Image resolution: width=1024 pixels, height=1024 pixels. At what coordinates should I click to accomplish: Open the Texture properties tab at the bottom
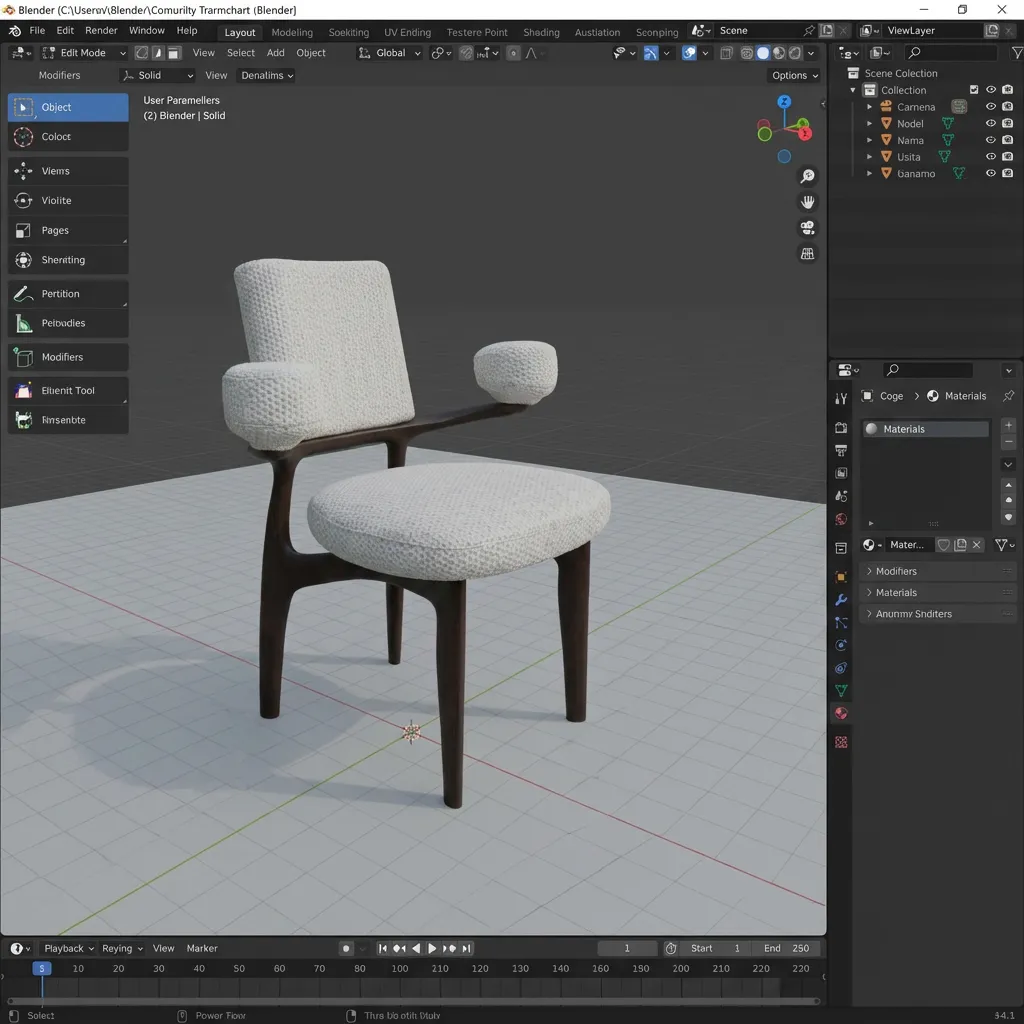(x=841, y=742)
